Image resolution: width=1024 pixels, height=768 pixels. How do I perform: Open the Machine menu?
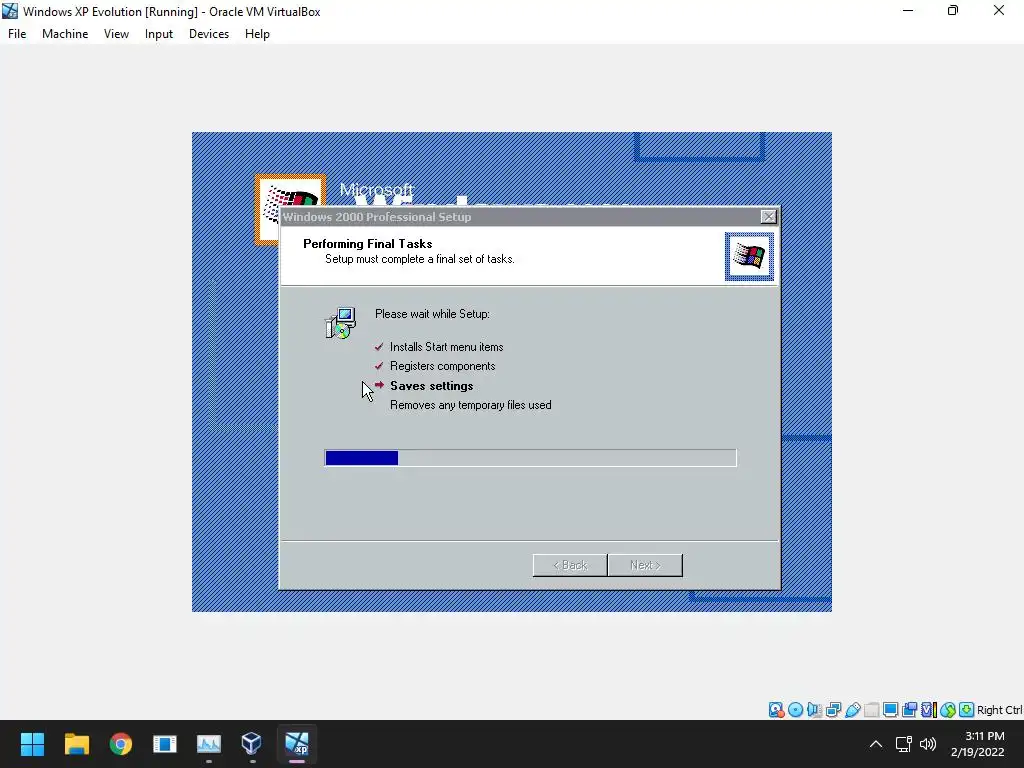(x=65, y=34)
